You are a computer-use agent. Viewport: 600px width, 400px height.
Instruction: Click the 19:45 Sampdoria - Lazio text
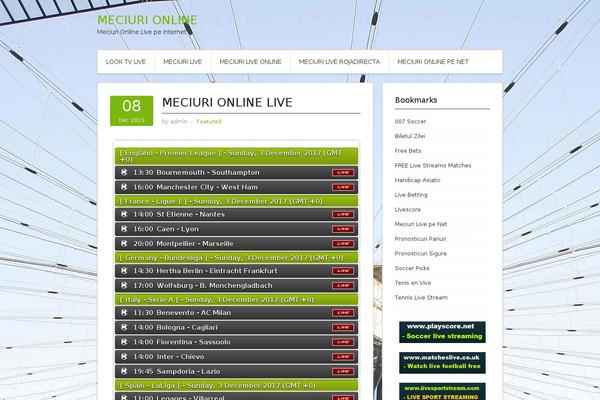(177, 371)
